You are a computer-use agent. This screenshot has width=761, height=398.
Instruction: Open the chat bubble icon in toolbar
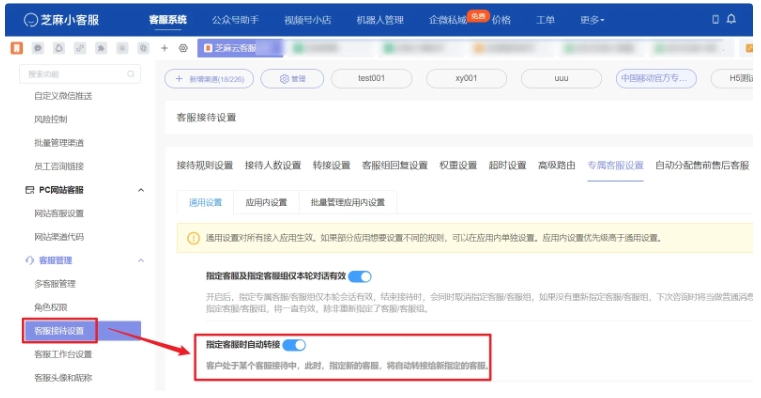[38, 48]
